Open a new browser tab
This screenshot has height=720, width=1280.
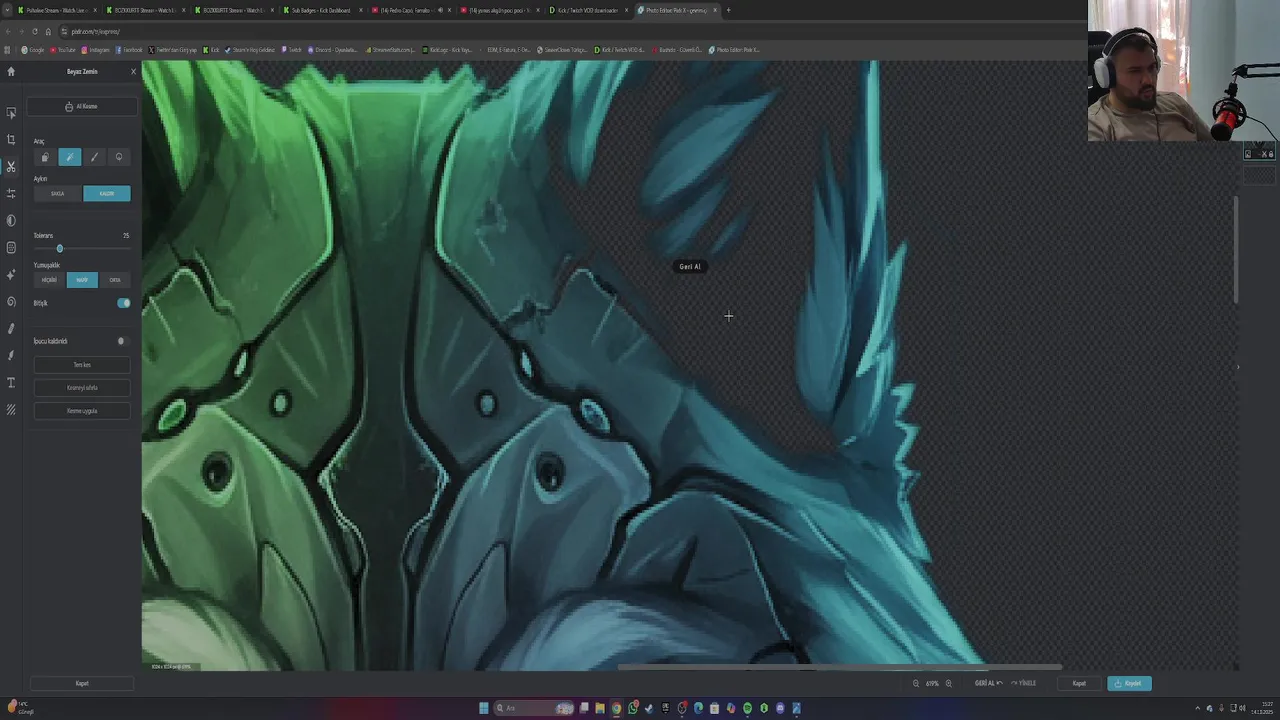[728, 10]
